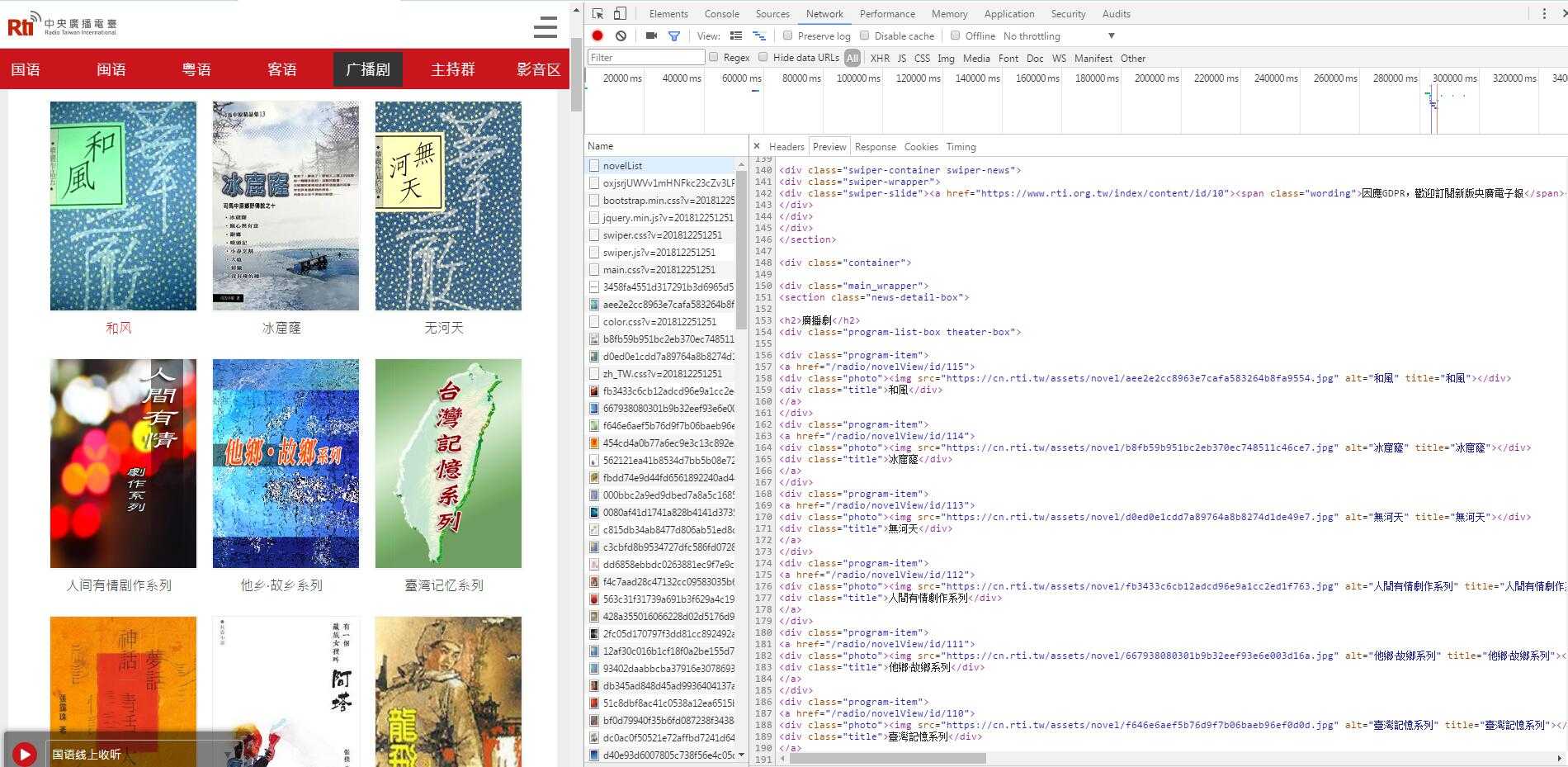Toggle Hide data URLs checkbox

pyautogui.click(x=763, y=57)
